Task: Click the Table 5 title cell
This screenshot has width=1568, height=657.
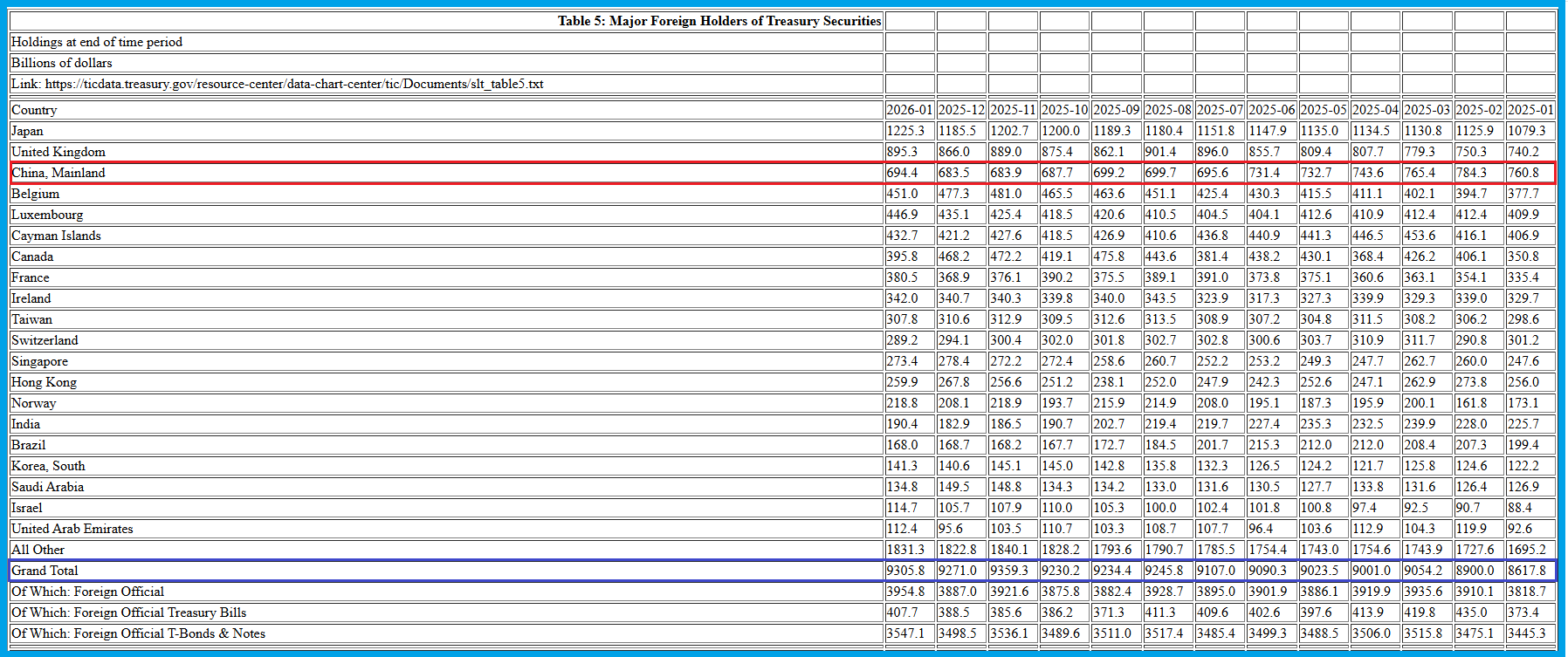Action: (x=719, y=21)
